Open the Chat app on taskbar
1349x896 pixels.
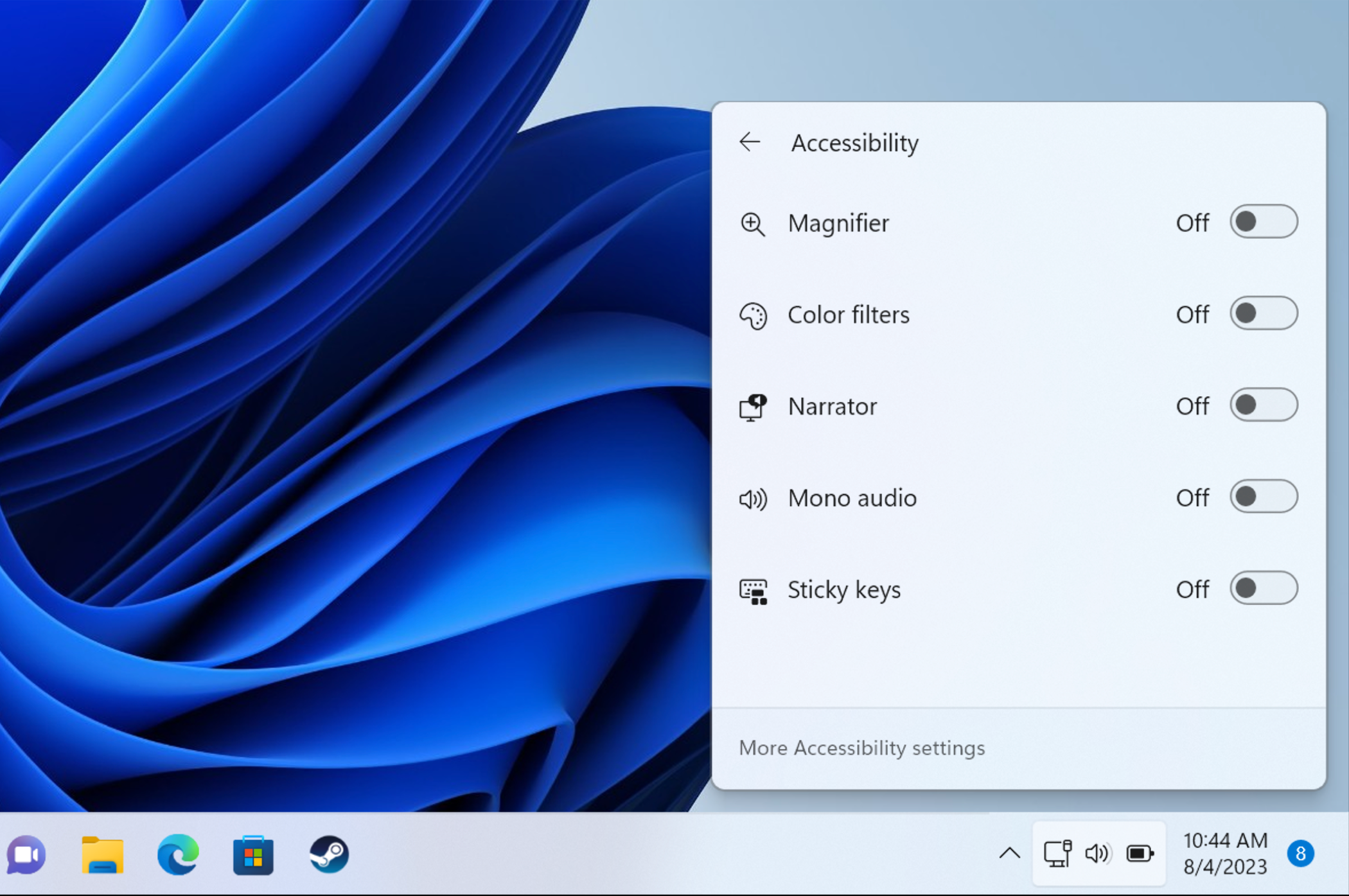(x=26, y=854)
